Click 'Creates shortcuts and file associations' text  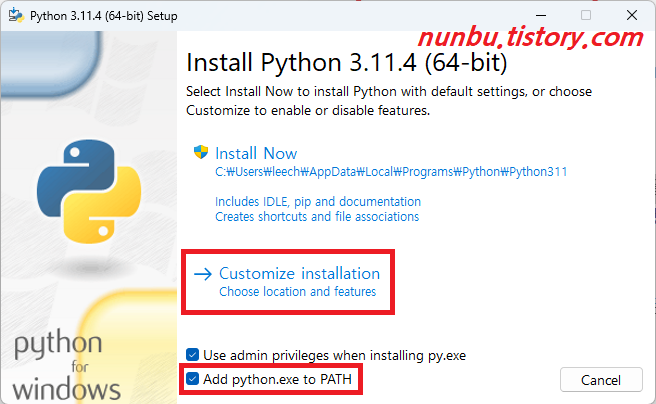point(317,217)
